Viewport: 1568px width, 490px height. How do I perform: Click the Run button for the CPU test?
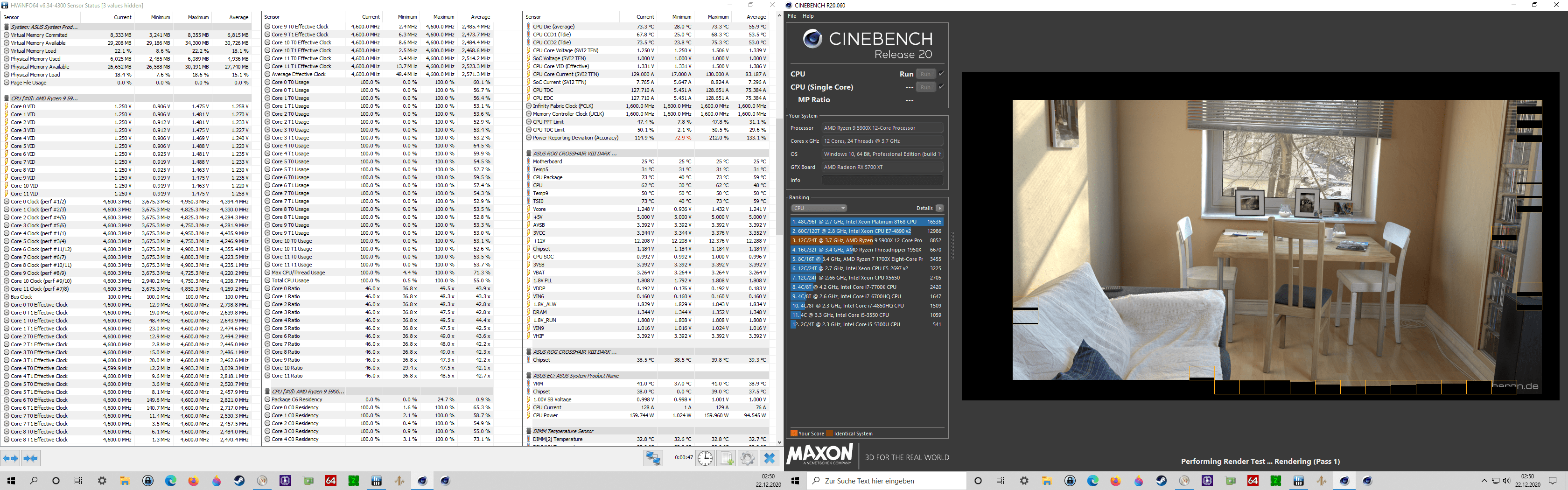(925, 74)
